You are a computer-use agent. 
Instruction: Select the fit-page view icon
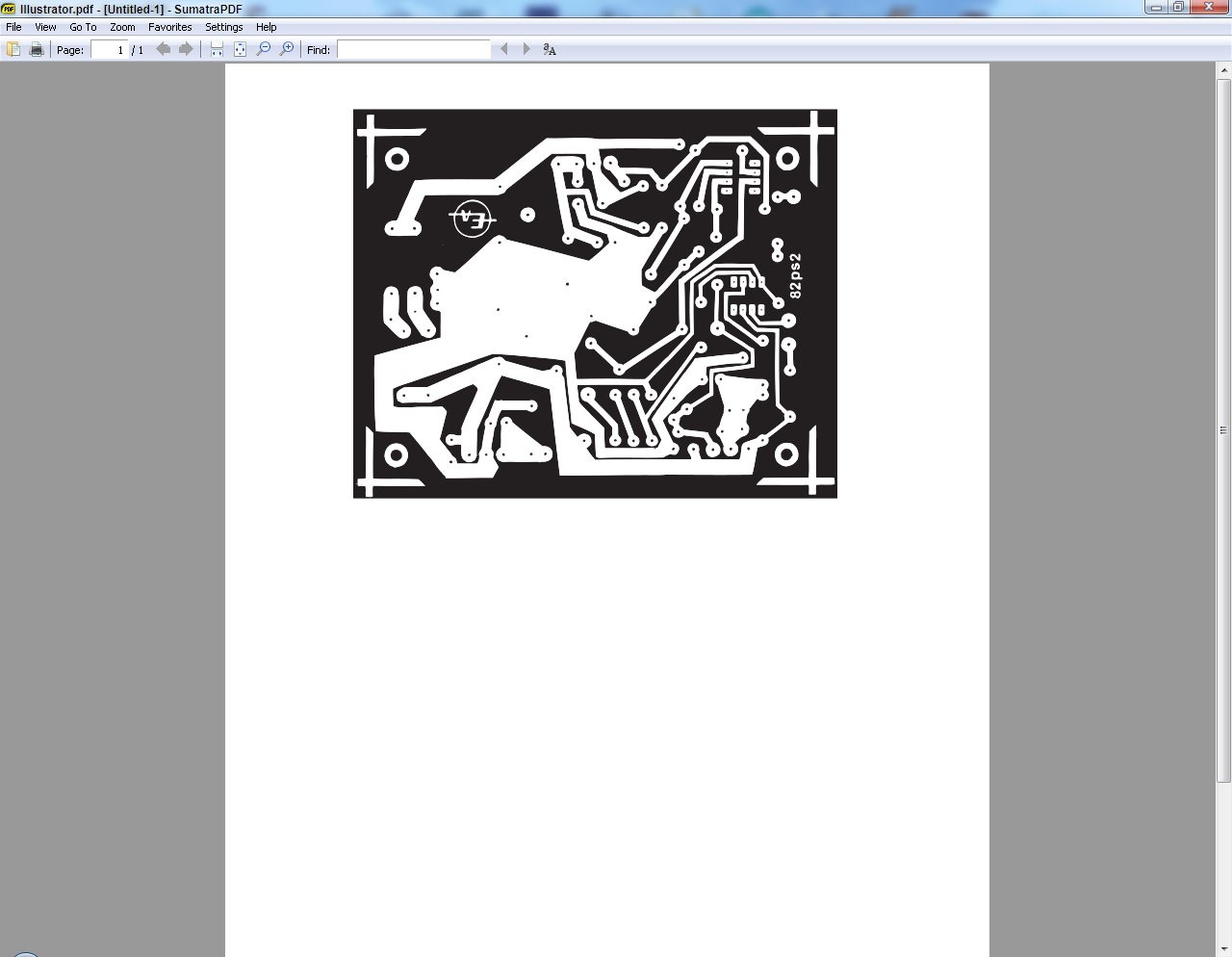coord(239,49)
